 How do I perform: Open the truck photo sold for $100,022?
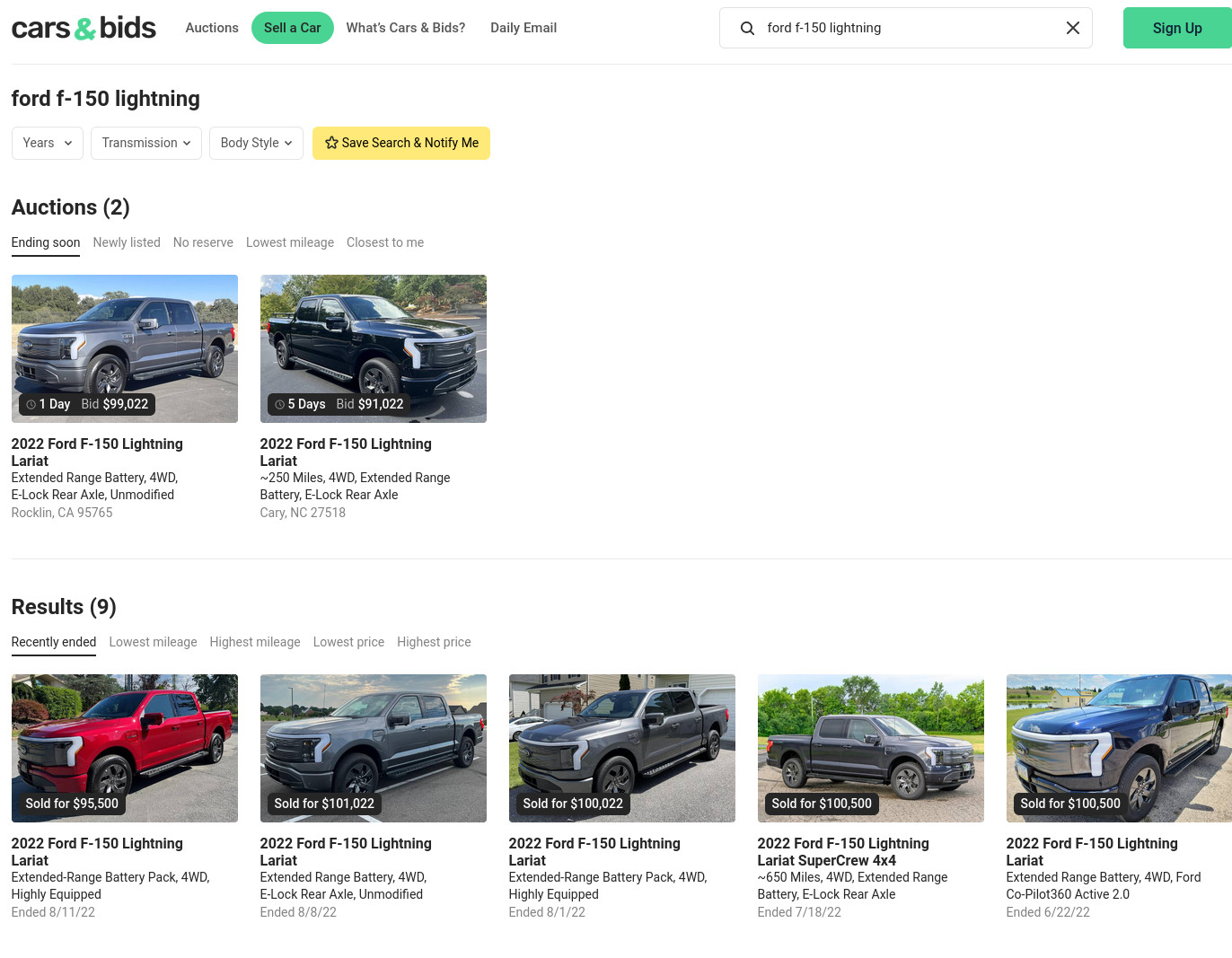click(622, 748)
